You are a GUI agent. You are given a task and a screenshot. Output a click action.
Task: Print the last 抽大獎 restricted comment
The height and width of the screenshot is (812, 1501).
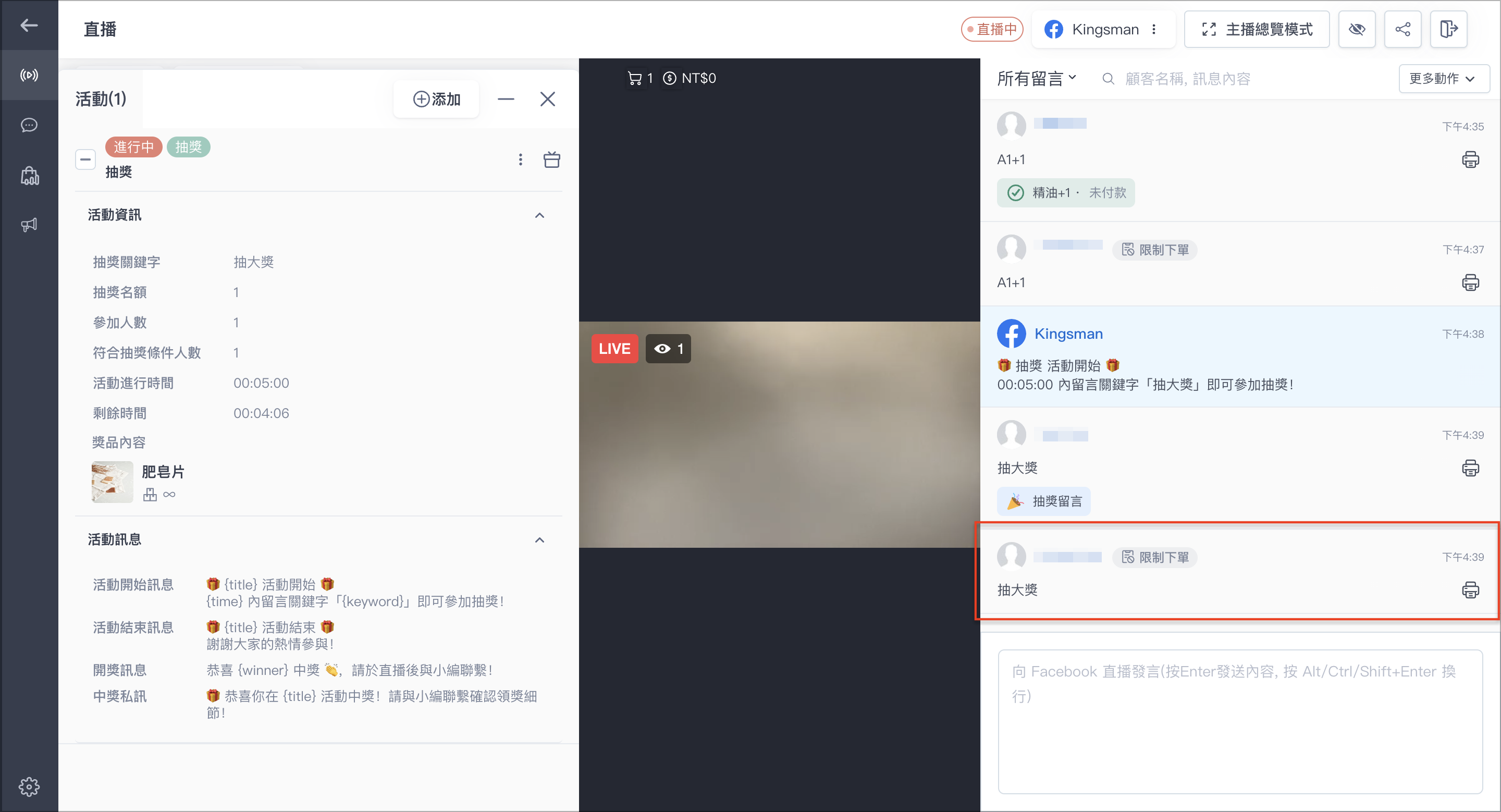[1470, 590]
